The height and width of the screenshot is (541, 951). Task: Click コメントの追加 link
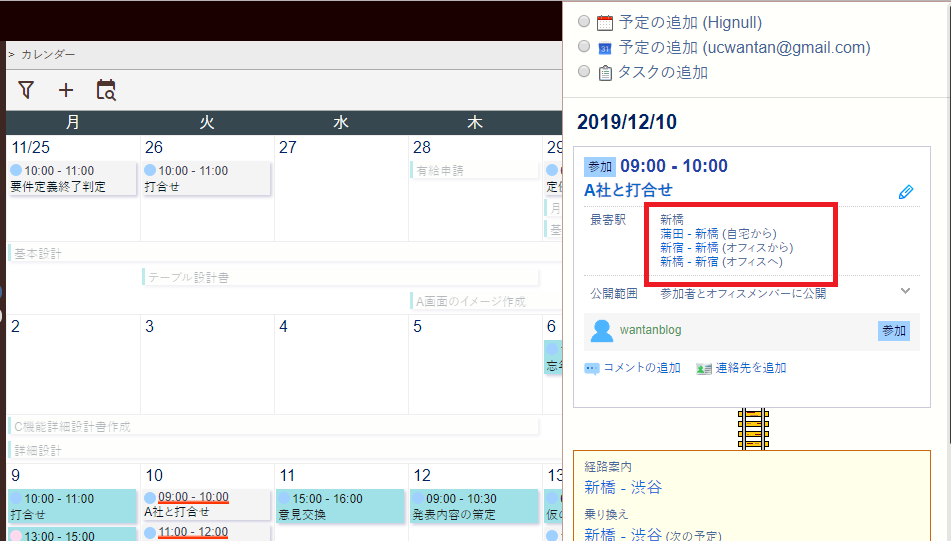coord(642,368)
